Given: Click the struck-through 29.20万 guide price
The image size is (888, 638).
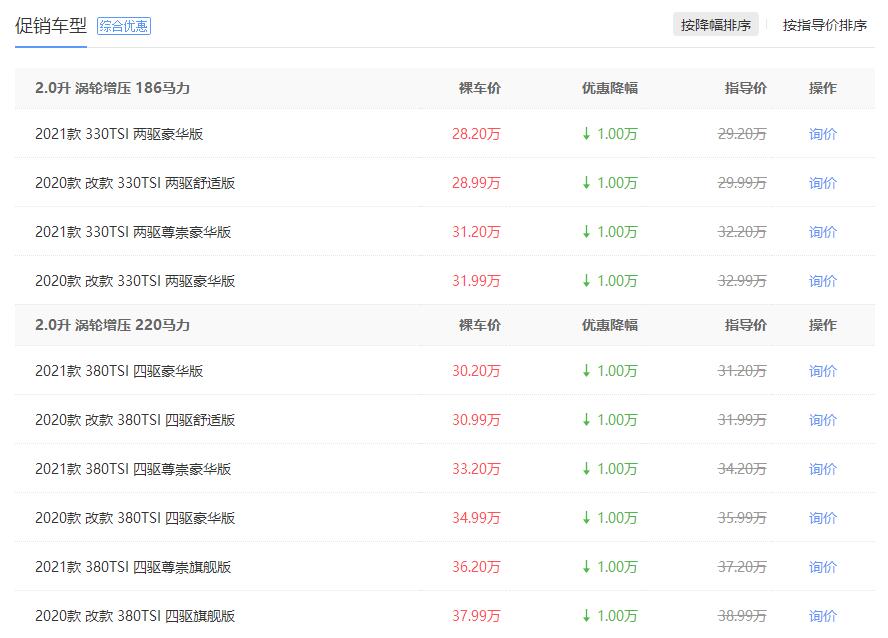Looking at the screenshot, I should tap(742, 134).
